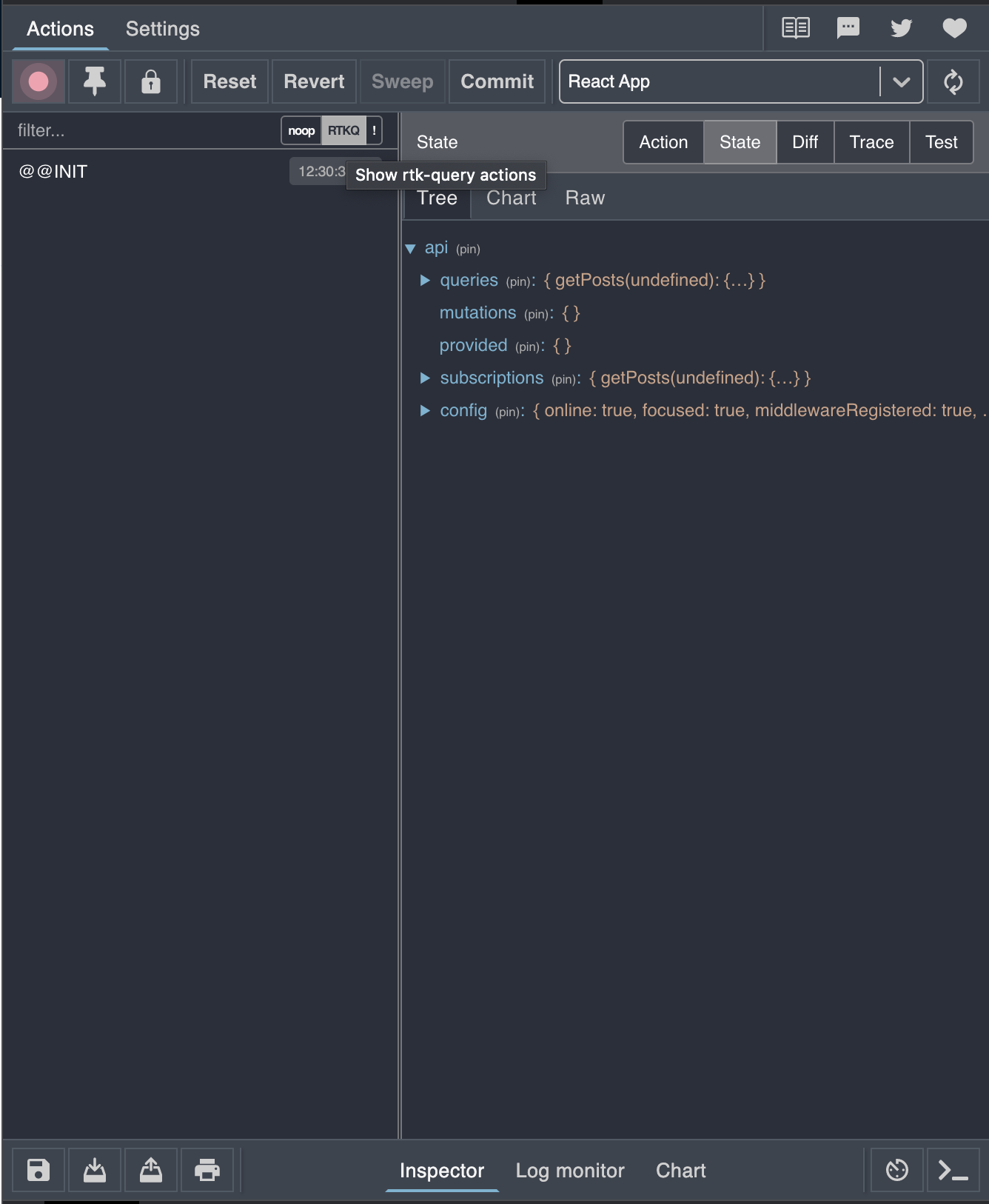Click the pin label beside config

click(x=507, y=412)
